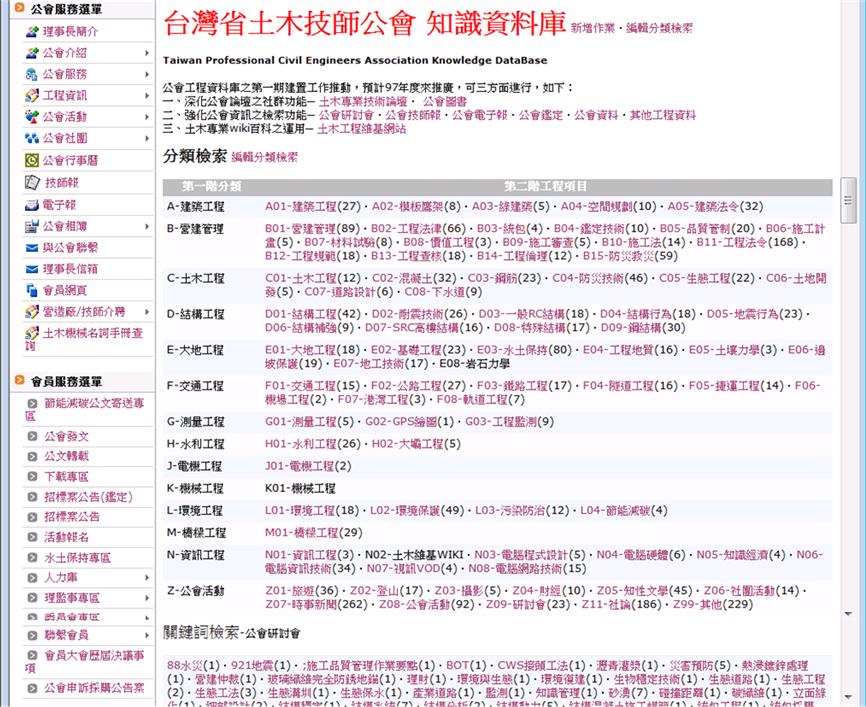
Task: Click the 公會相簿 album icon
Action: click(x=31, y=226)
